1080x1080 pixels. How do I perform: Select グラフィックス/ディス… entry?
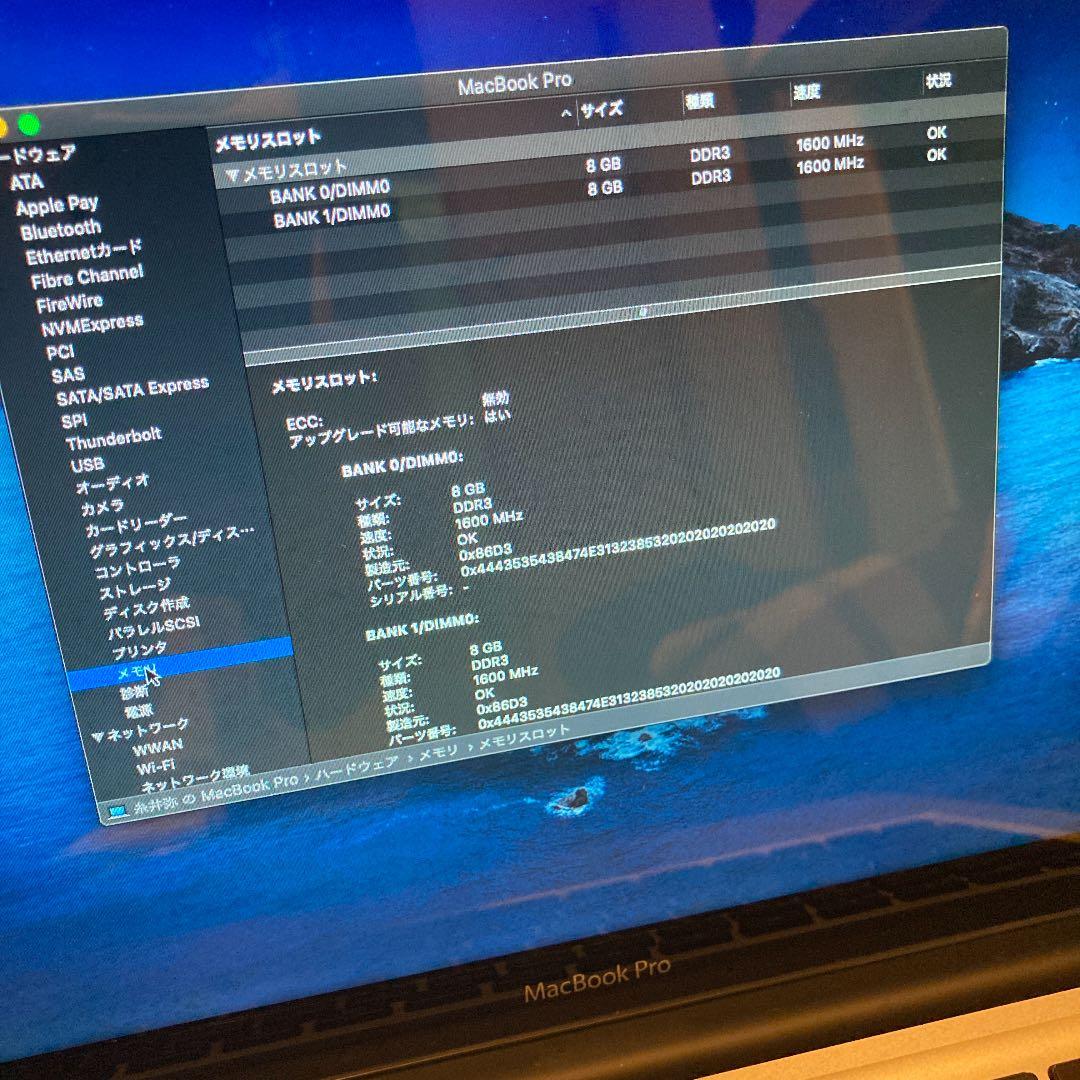[172, 542]
